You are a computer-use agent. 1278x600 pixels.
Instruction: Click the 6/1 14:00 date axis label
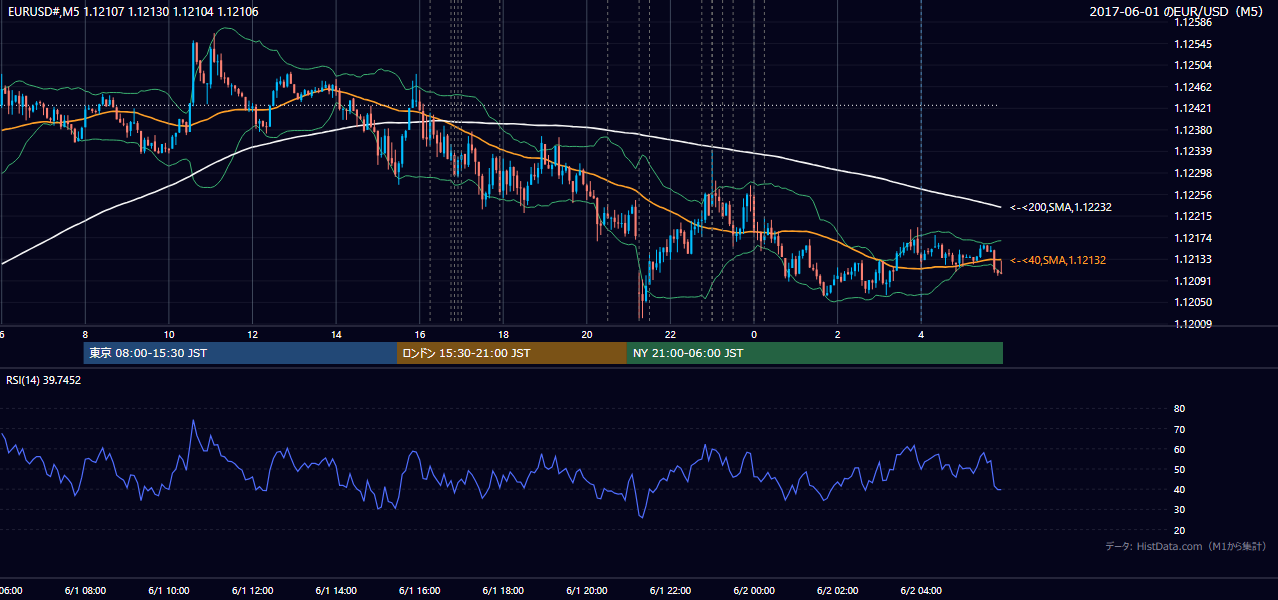336,591
